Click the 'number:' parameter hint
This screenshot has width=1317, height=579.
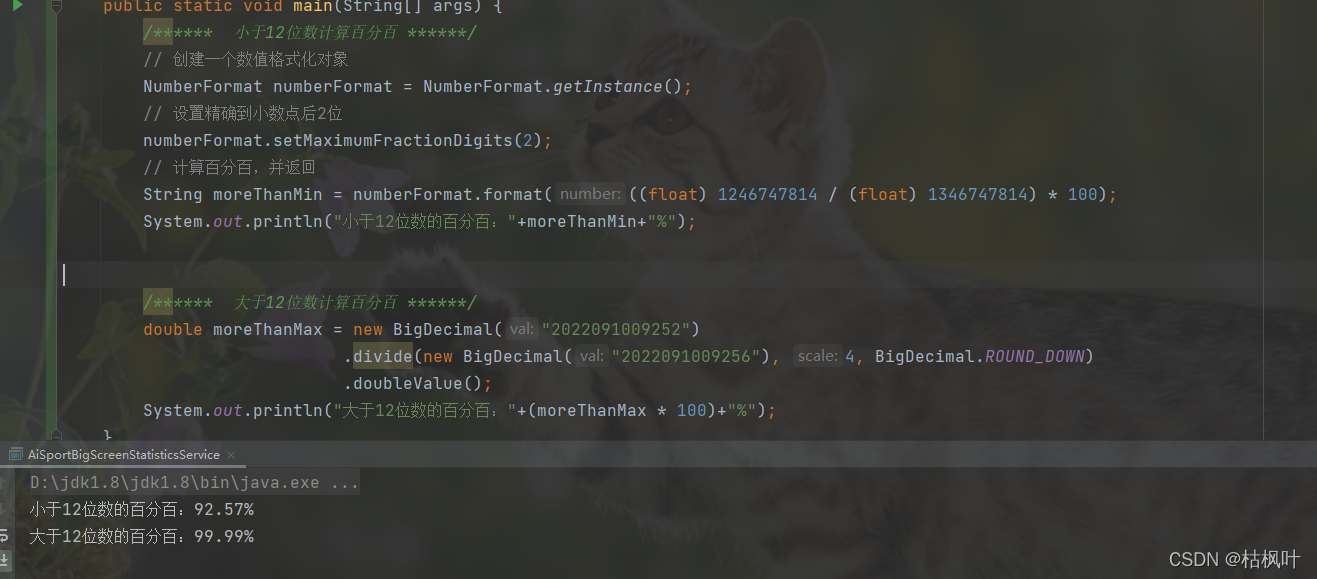591,194
